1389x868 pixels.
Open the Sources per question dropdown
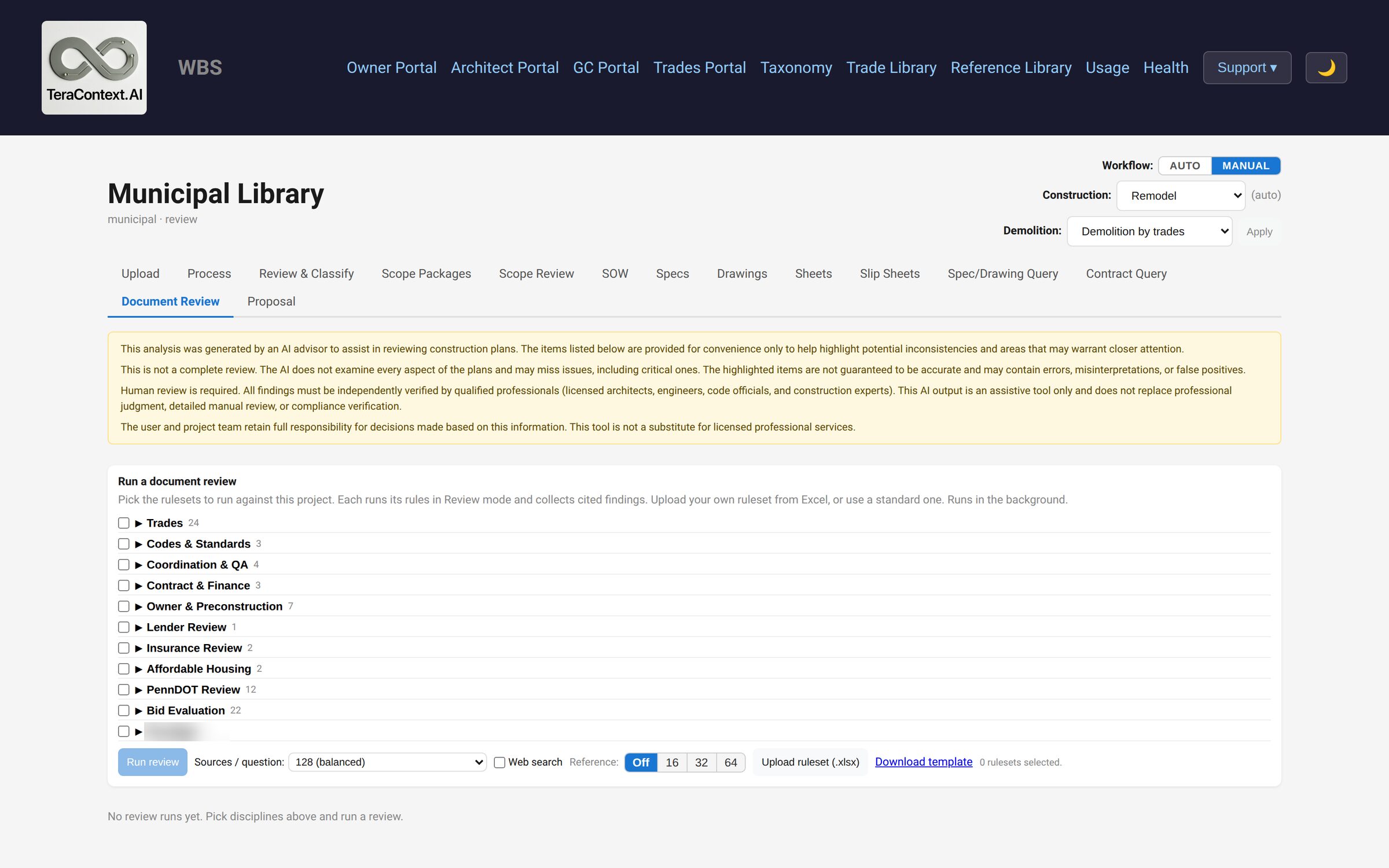(387, 762)
